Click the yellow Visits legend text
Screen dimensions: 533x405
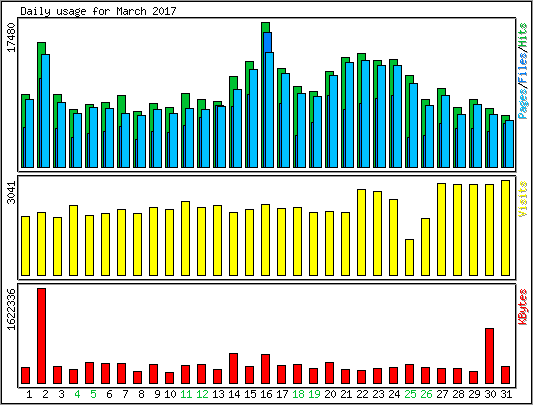tap(523, 199)
